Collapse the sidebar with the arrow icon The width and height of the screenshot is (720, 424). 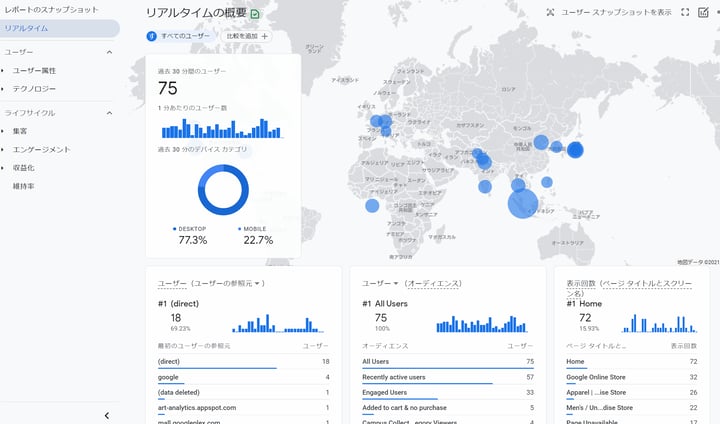tap(107, 416)
